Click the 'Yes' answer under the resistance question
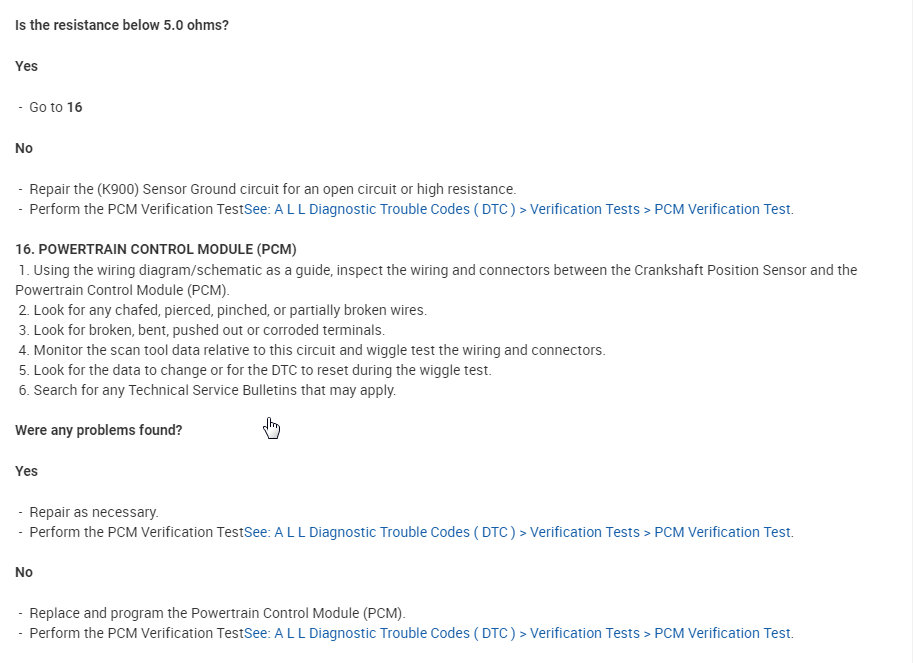Screen dimensions: 913x663 coord(26,66)
